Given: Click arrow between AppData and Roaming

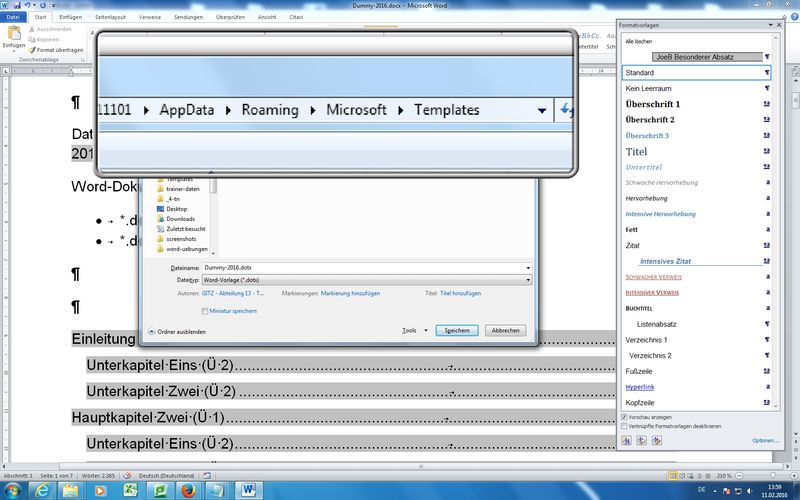Looking at the screenshot, I should coord(228,110).
